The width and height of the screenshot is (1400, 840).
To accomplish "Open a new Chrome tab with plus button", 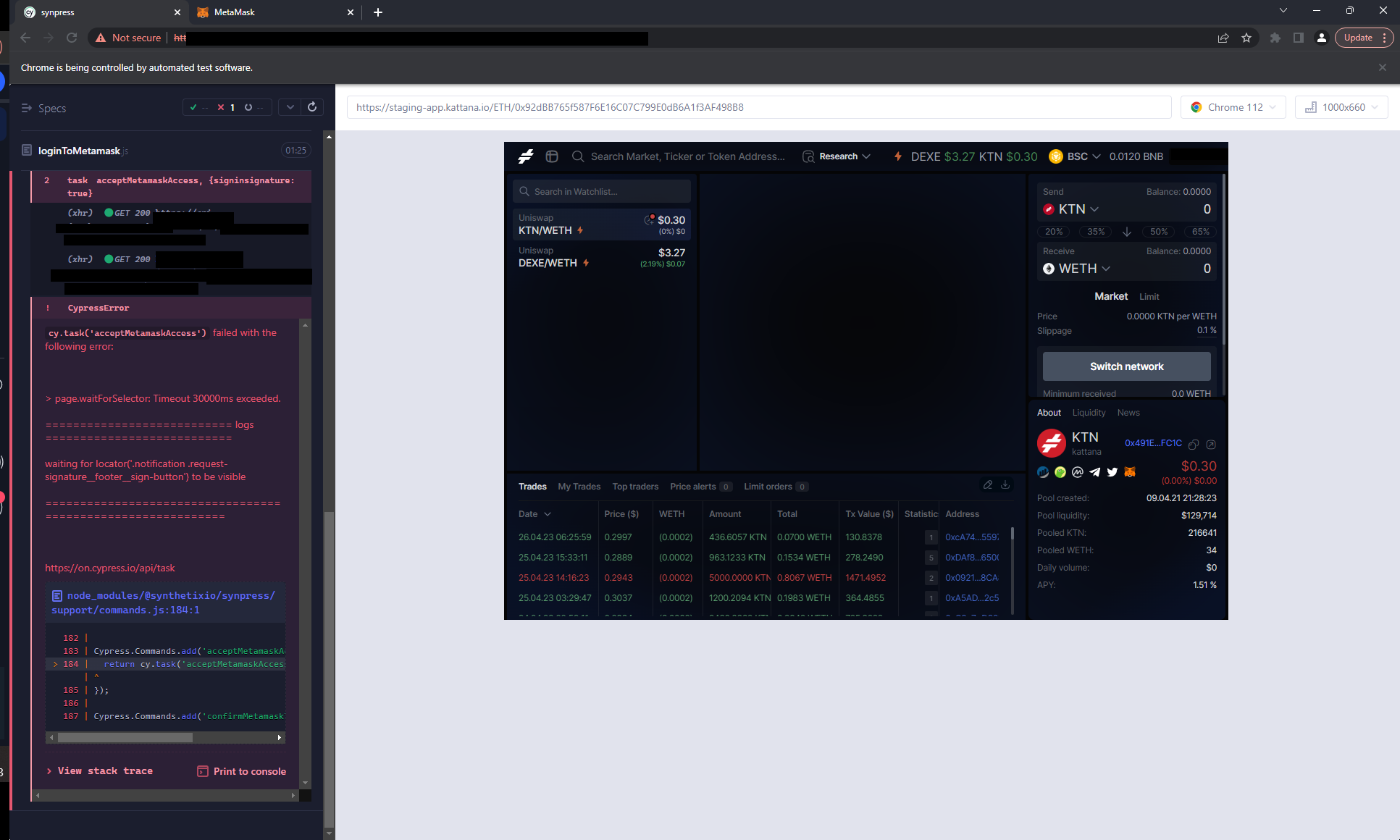I will [378, 12].
